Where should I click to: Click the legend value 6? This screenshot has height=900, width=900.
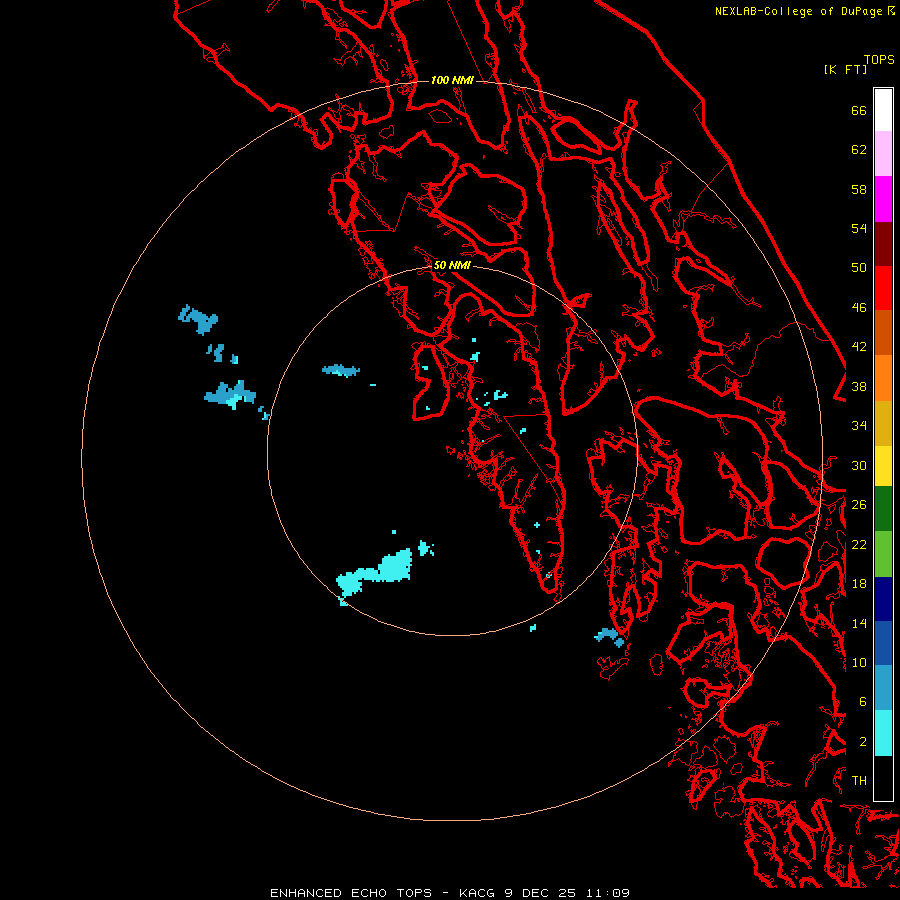[863, 702]
